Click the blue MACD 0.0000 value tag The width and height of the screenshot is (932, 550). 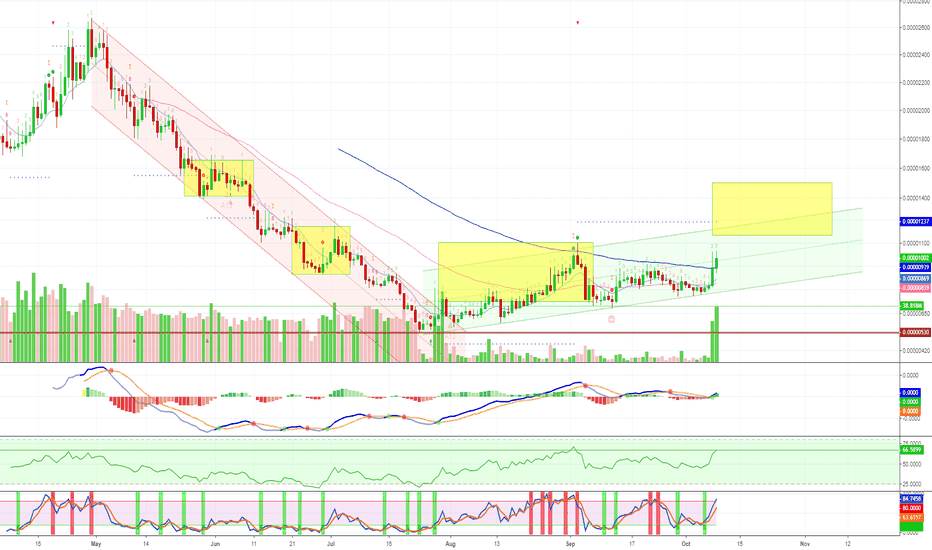coord(911,392)
